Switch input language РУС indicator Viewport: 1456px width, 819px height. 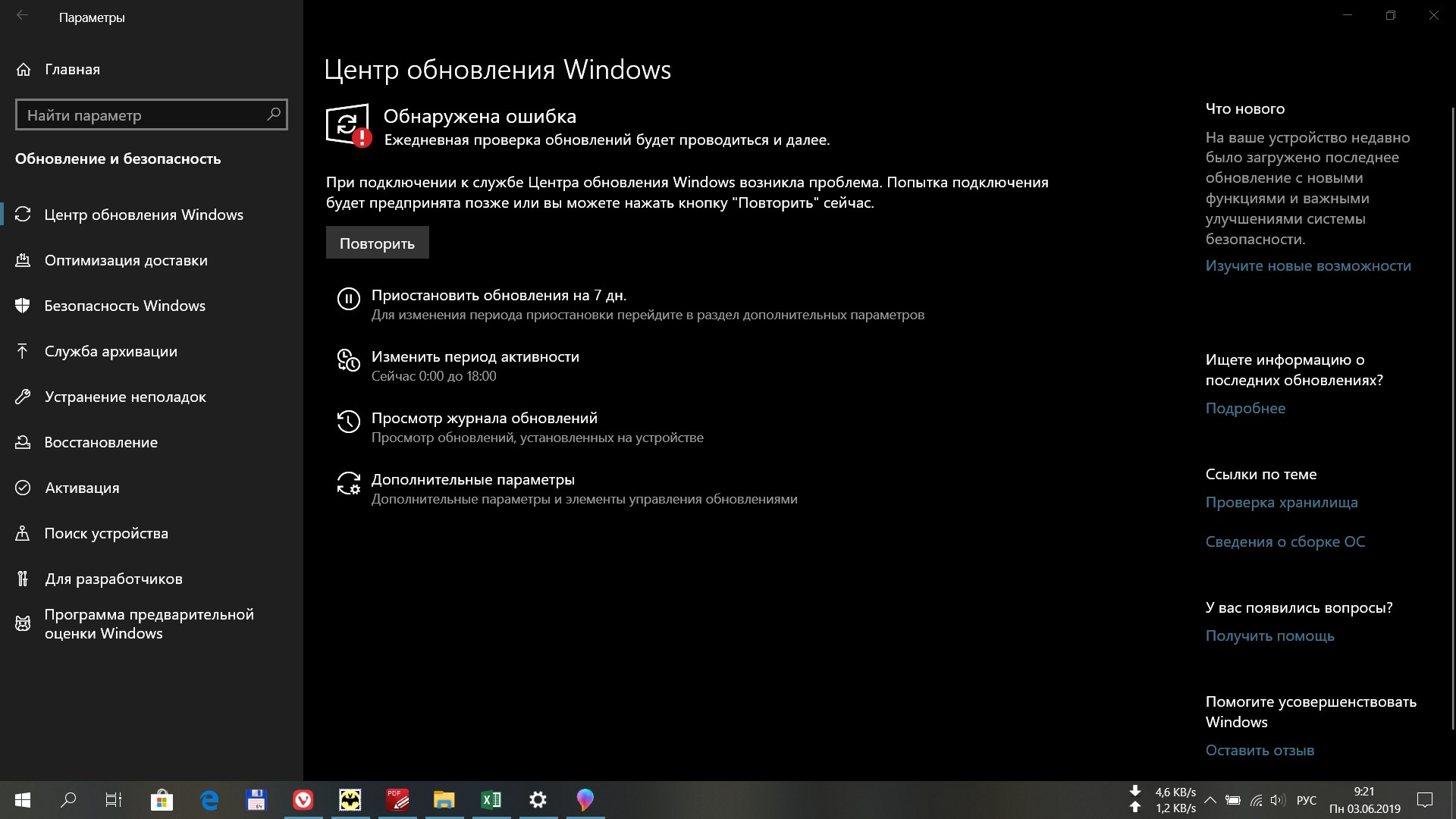1307,800
